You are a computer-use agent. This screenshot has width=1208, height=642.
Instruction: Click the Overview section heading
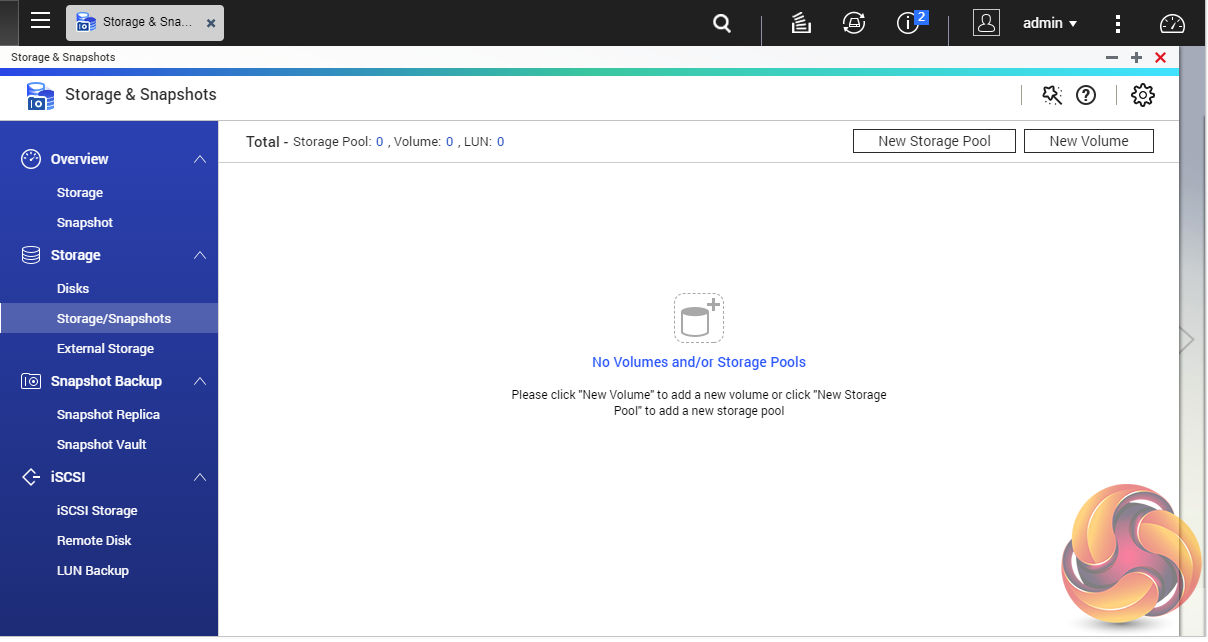80,159
